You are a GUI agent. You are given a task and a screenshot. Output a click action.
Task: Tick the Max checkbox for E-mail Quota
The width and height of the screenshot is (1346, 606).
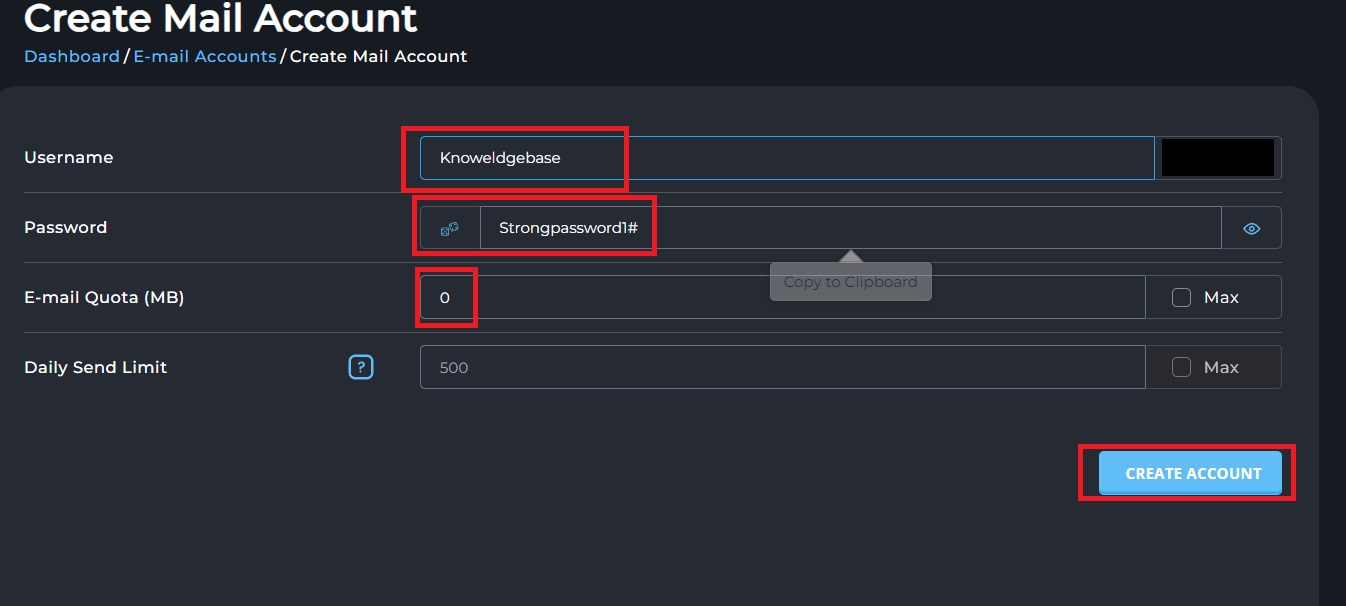click(x=1181, y=297)
